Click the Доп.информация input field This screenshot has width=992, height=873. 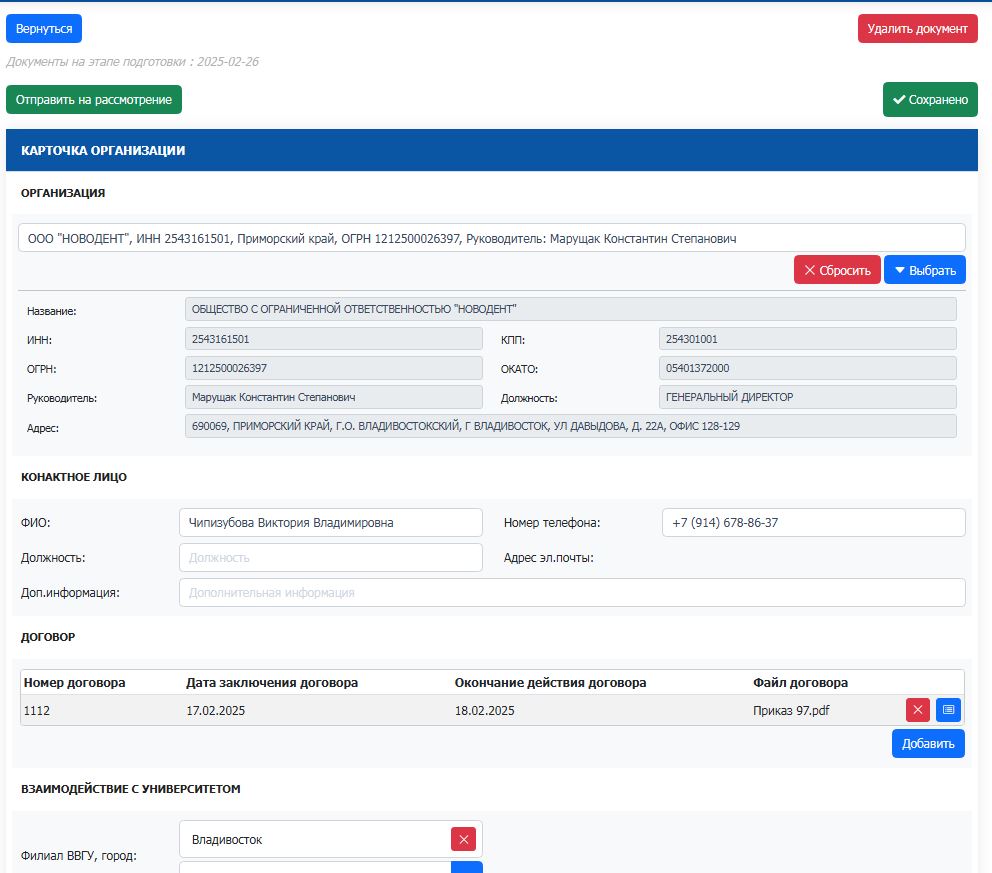click(571, 593)
